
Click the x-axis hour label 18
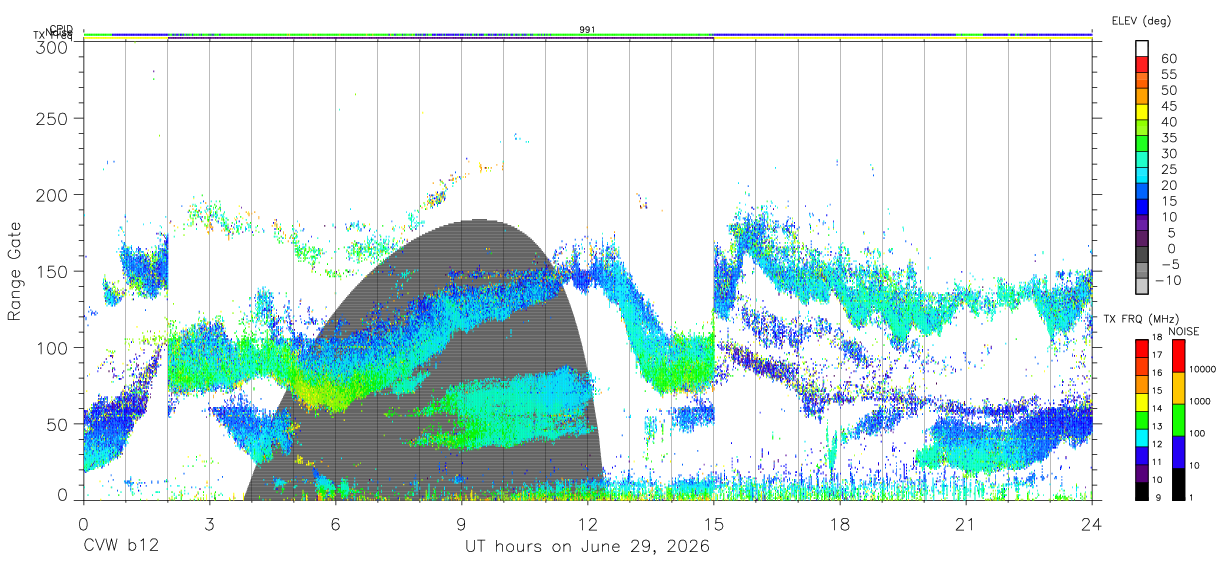click(839, 522)
